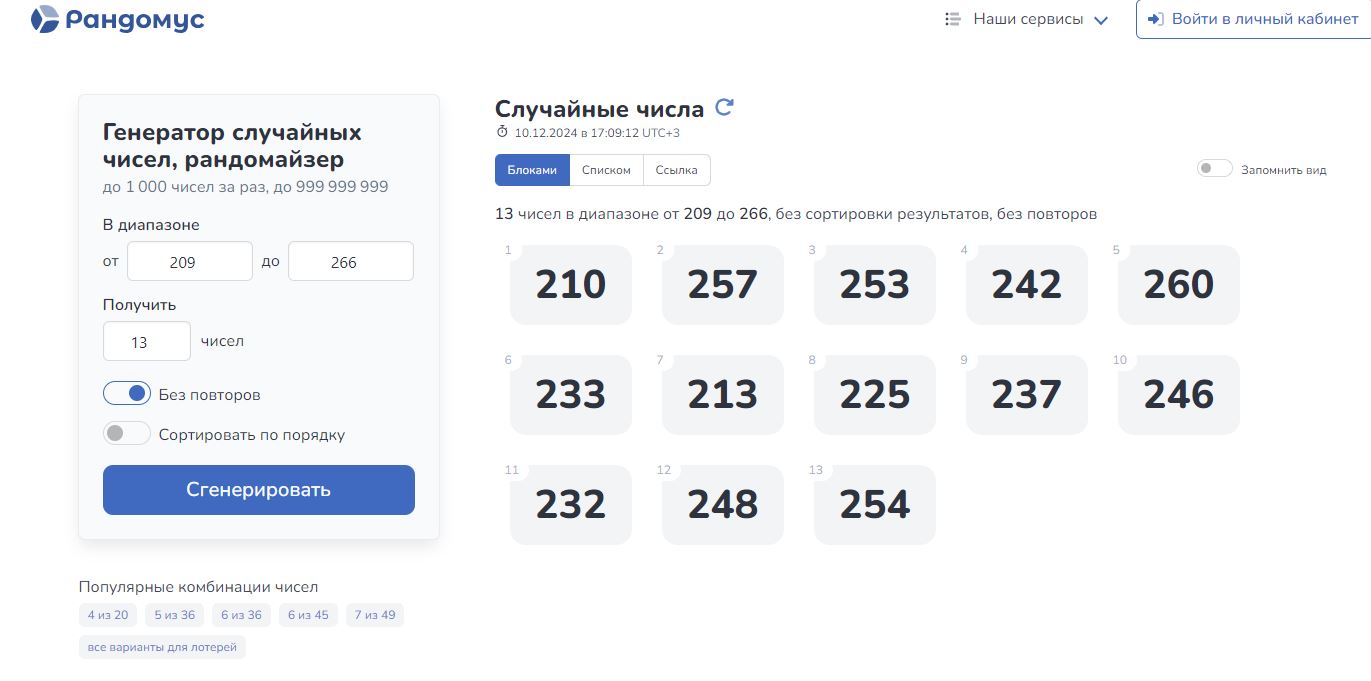The image size is (1371, 681).
Task: Select the Блоками view tab
Action: coord(532,170)
